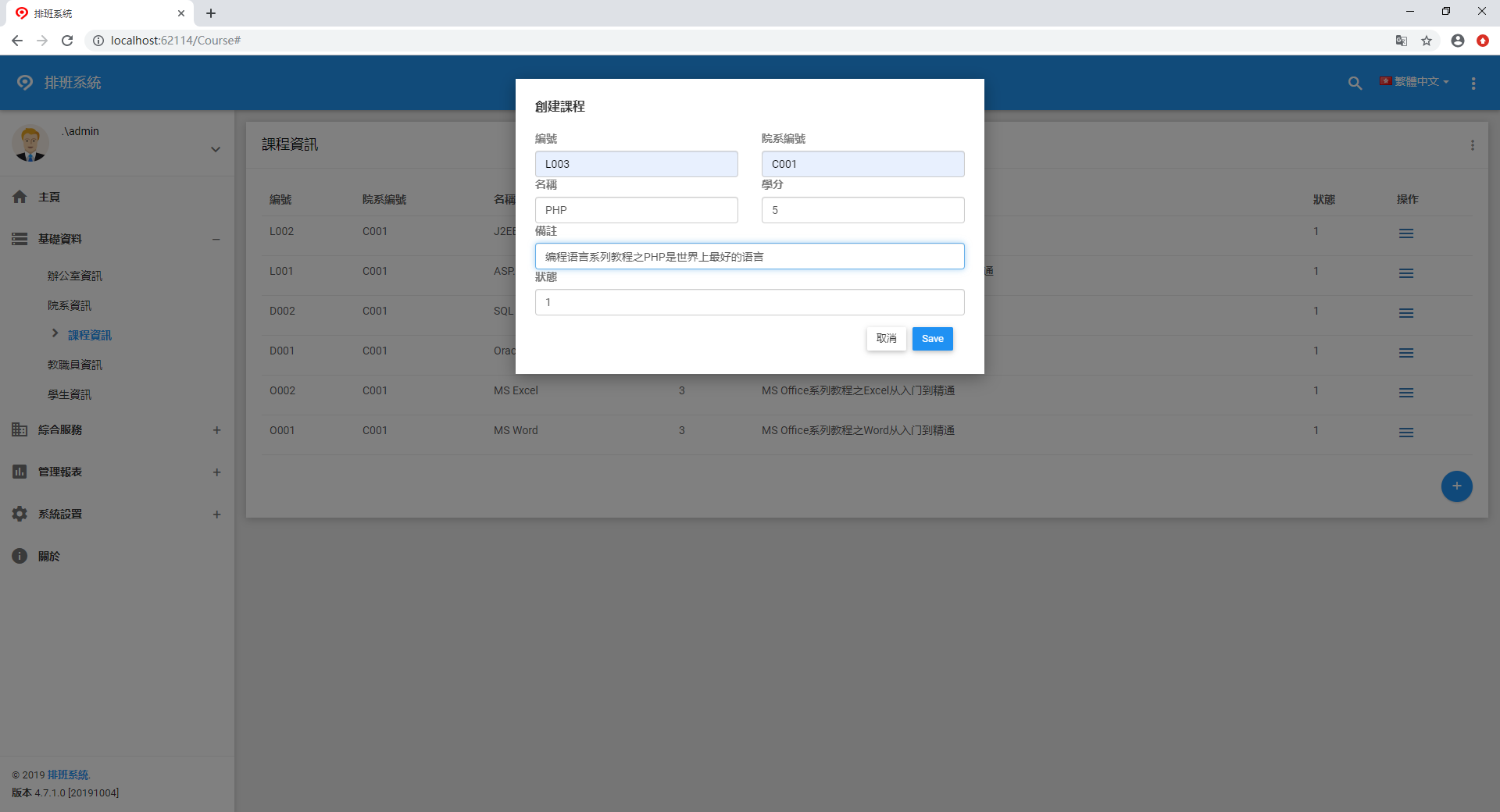1500x812 pixels.
Task: Expand the 系統設置 section plus icon
Action: coord(216,515)
